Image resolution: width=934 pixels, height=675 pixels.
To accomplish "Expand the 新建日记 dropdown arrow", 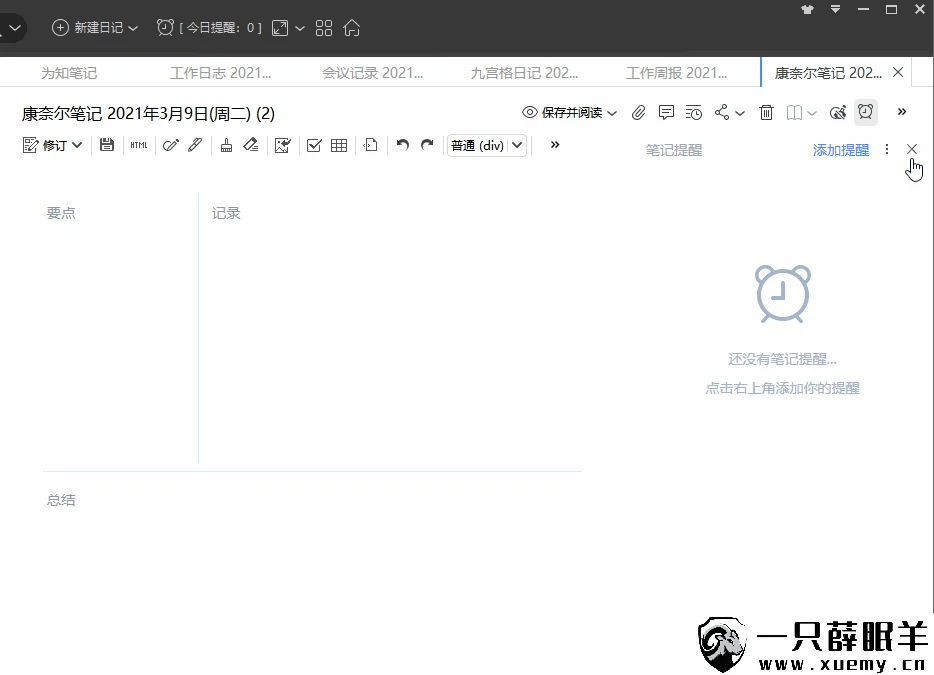I will tap(133, 28).
